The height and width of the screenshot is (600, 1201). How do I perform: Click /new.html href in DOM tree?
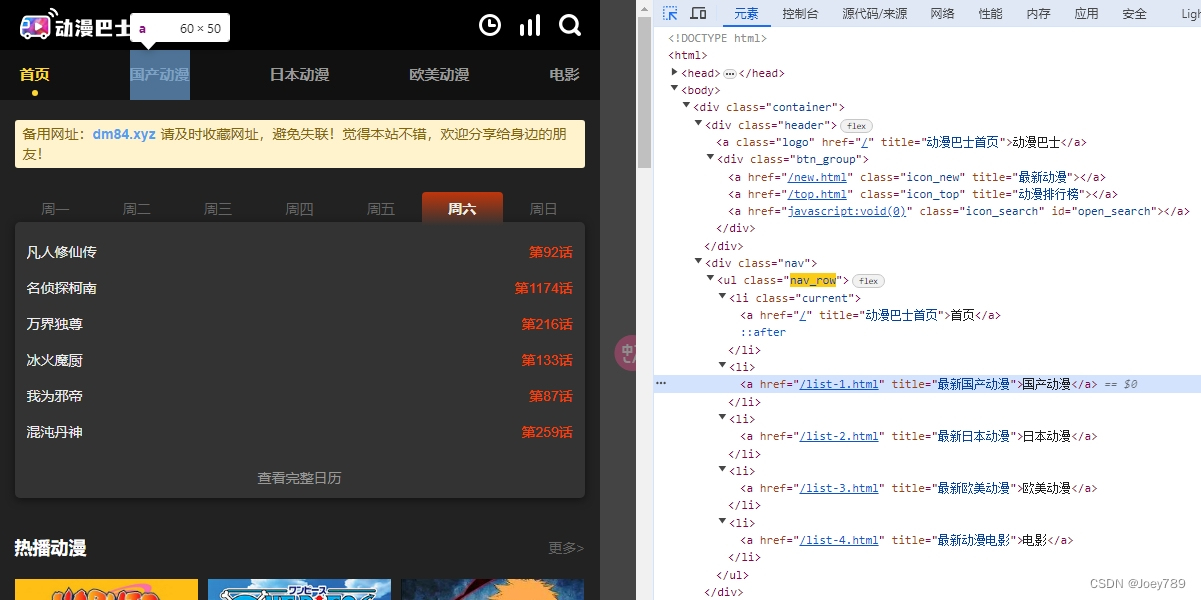pyautogui.click(x=818, y=177)
